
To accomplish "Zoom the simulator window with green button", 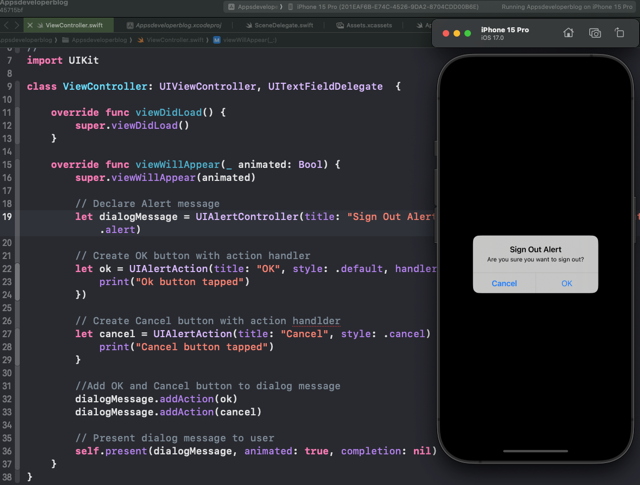I will click(468, 33).
